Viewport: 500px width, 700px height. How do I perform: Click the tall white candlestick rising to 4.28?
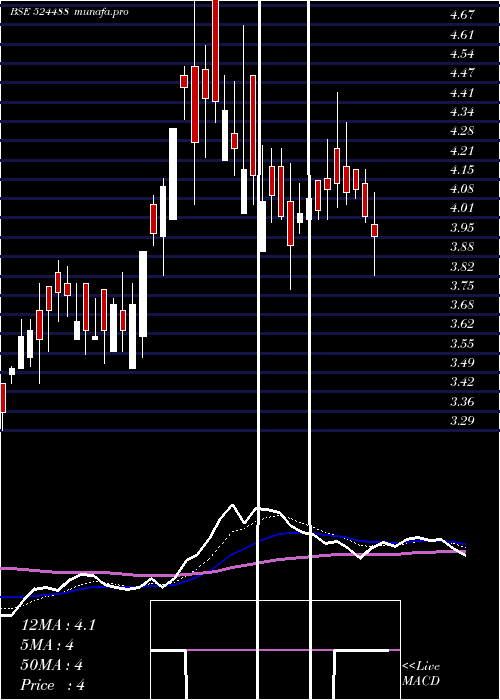(173, 174)
